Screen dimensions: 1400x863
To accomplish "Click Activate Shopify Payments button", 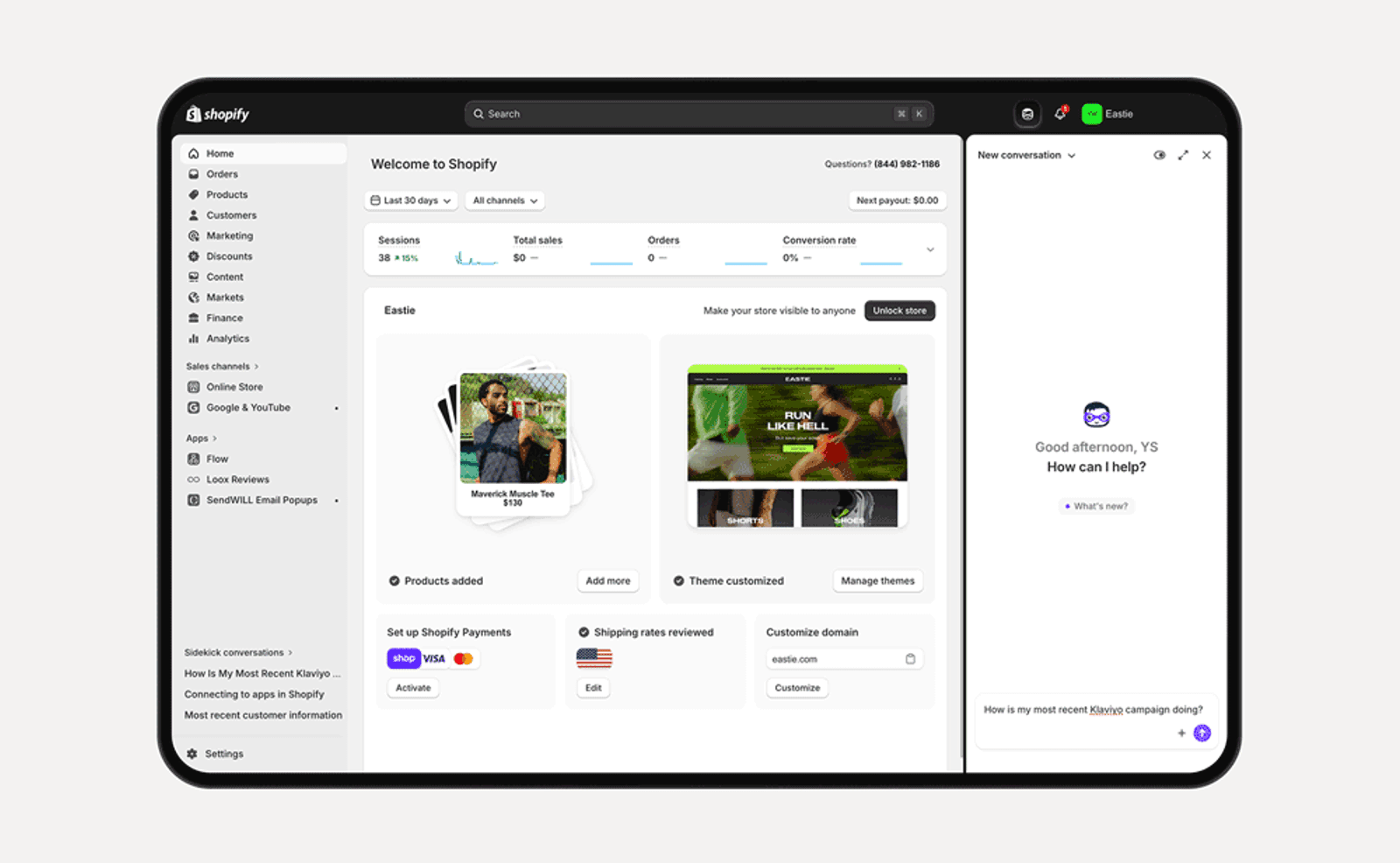I will [x=413, y=688].
